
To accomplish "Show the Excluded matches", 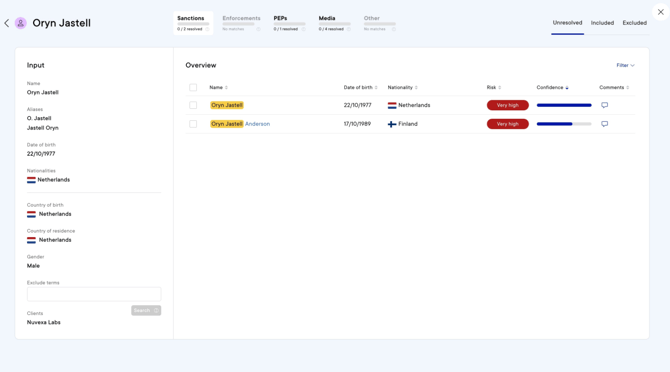I will coord(635,23).
